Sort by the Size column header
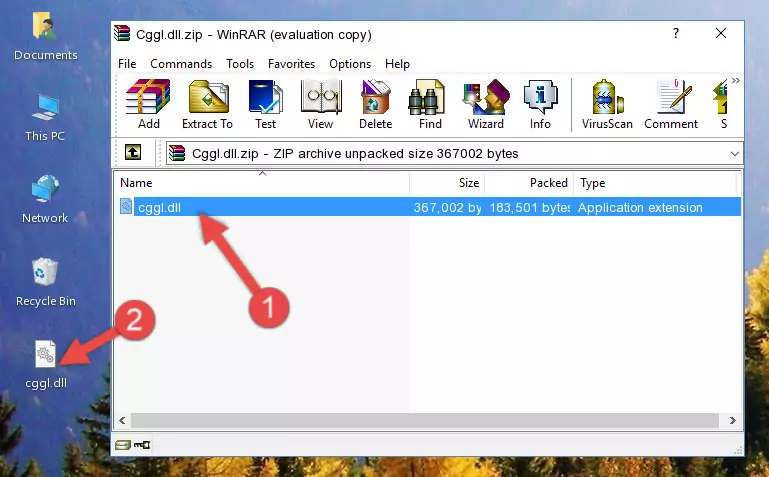Viewport: 769px width, 477px height. 447,183
